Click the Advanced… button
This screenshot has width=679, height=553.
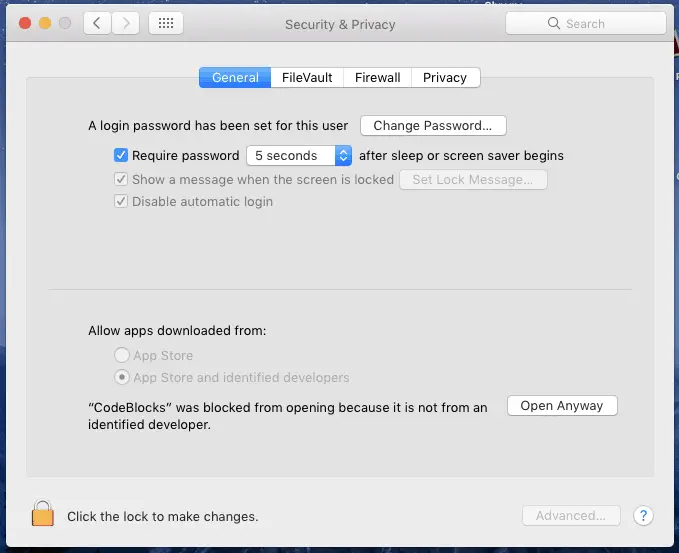[x=571, y=515]
